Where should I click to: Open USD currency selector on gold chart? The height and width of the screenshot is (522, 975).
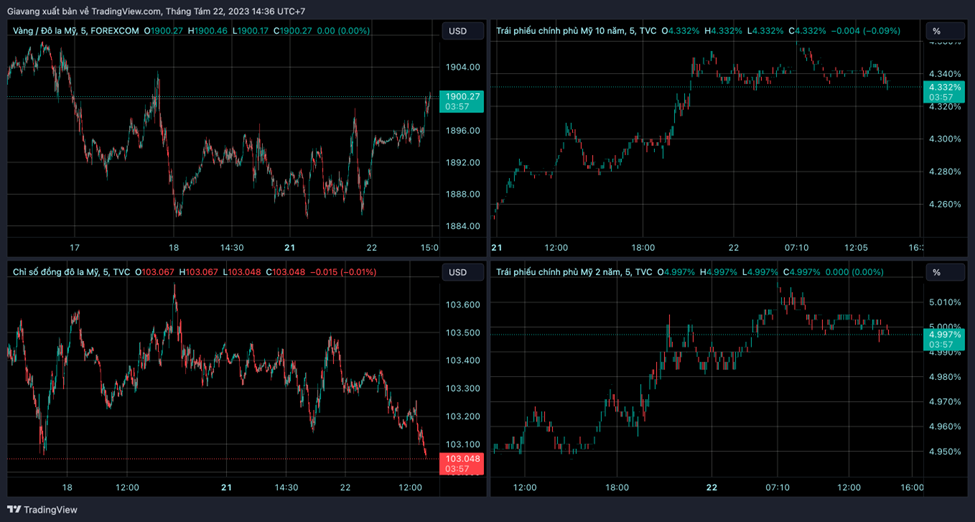[x=458, y=31]
